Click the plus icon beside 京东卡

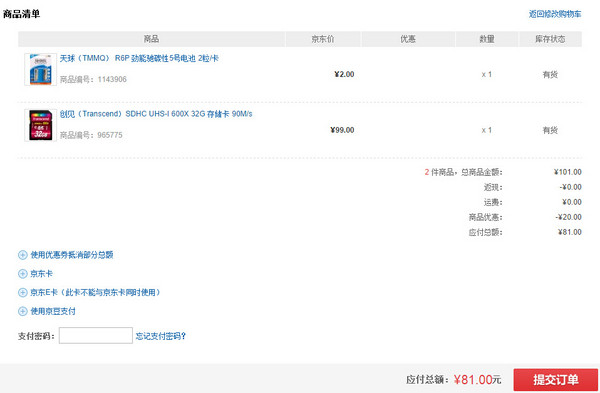[23, 274]
